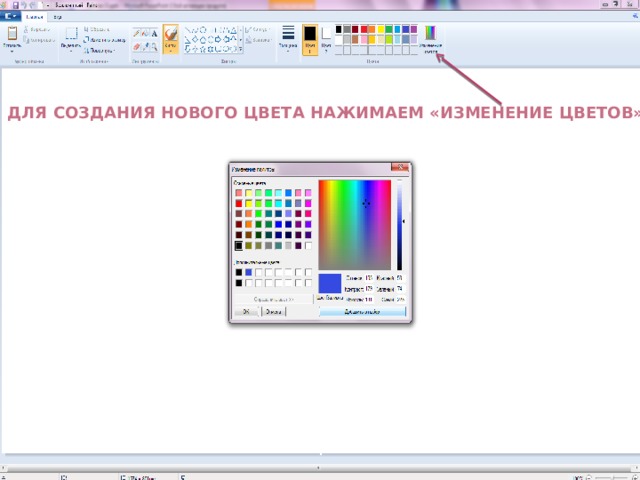The height and width of the screenshot is (480, 640).
Task: Click inside the rainbow color spectrum field
Action: 355,225
